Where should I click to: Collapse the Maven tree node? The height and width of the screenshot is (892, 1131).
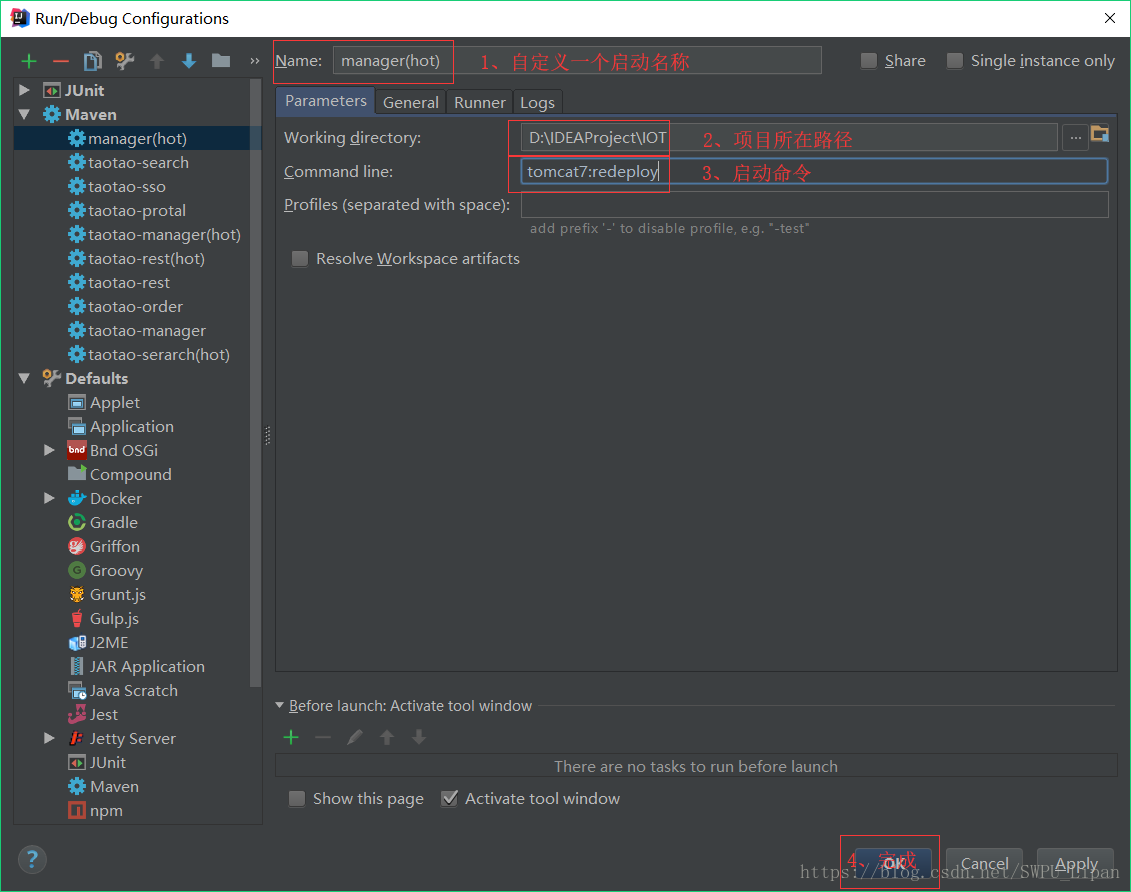pos(25,114)
